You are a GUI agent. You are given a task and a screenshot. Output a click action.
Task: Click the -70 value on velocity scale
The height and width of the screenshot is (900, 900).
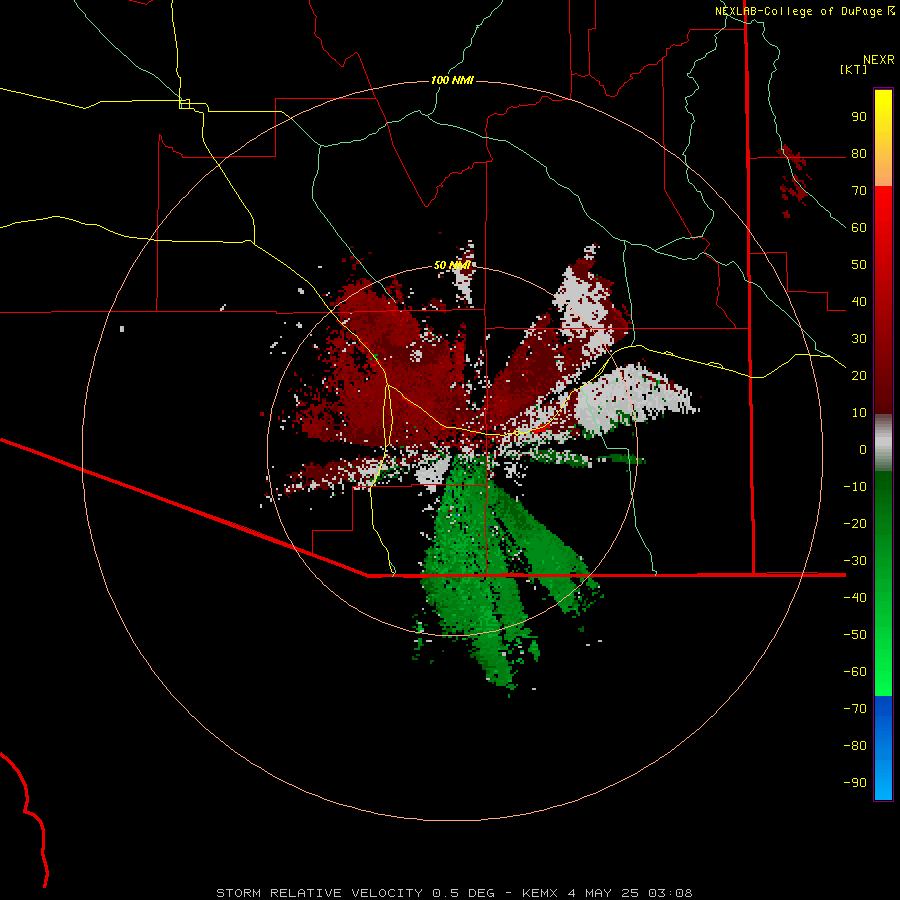855,709
